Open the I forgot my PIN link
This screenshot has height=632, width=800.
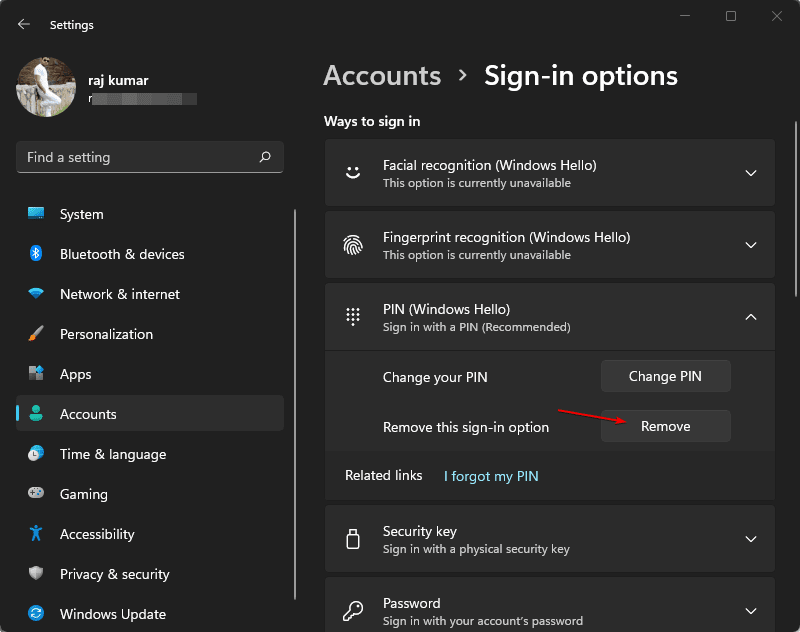(491, 476)
